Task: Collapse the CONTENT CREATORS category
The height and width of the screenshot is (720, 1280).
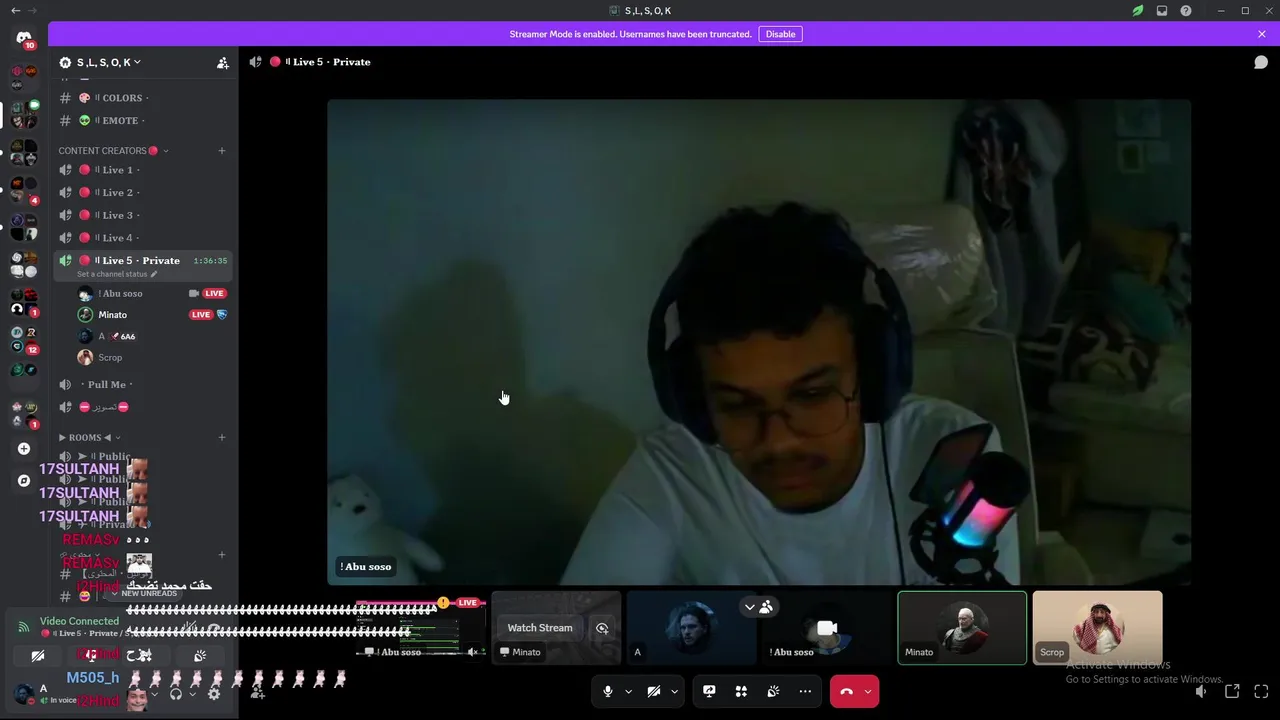Action: [x=112, y=151]
